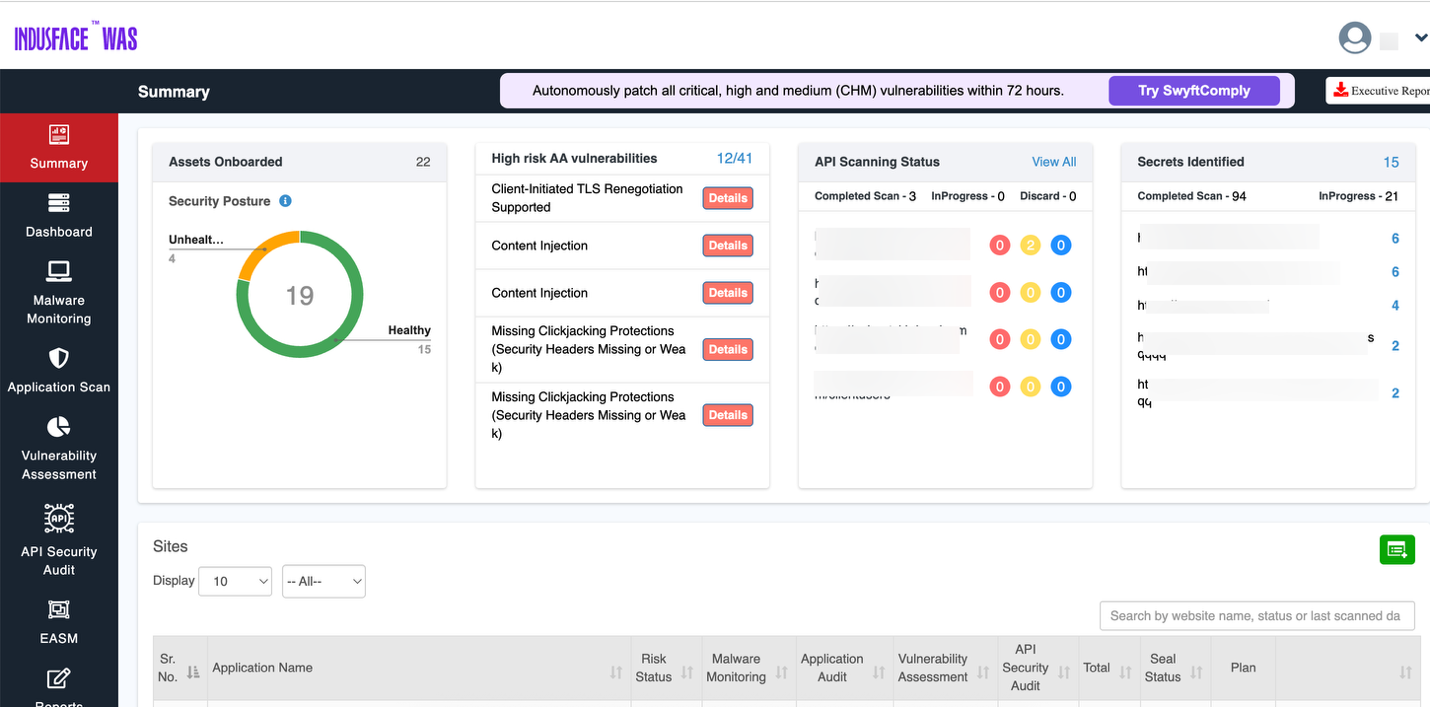The image size is (1430, 707).
Task: Open Vulnerability Assessment pie chart icon
Action: click(x=59, y=427)
